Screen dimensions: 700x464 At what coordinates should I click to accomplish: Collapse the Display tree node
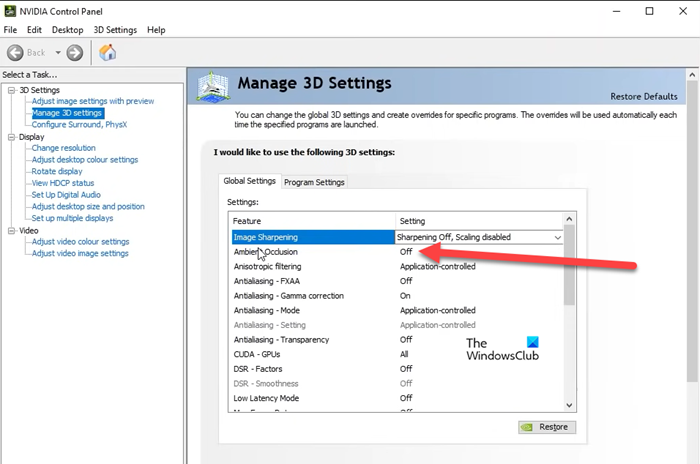pos(10,137)
